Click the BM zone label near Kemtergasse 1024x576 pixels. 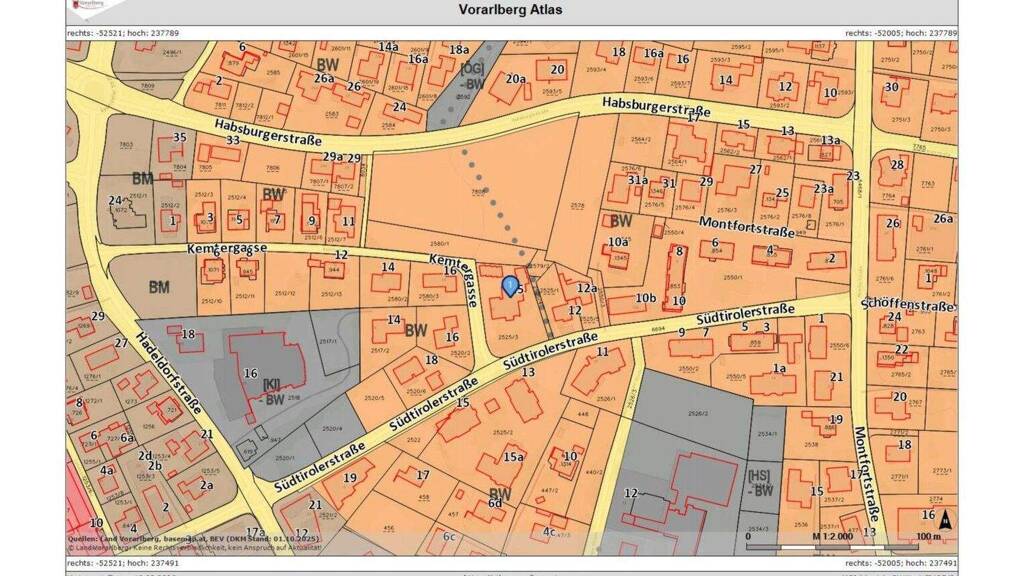[x=159, y=287]
